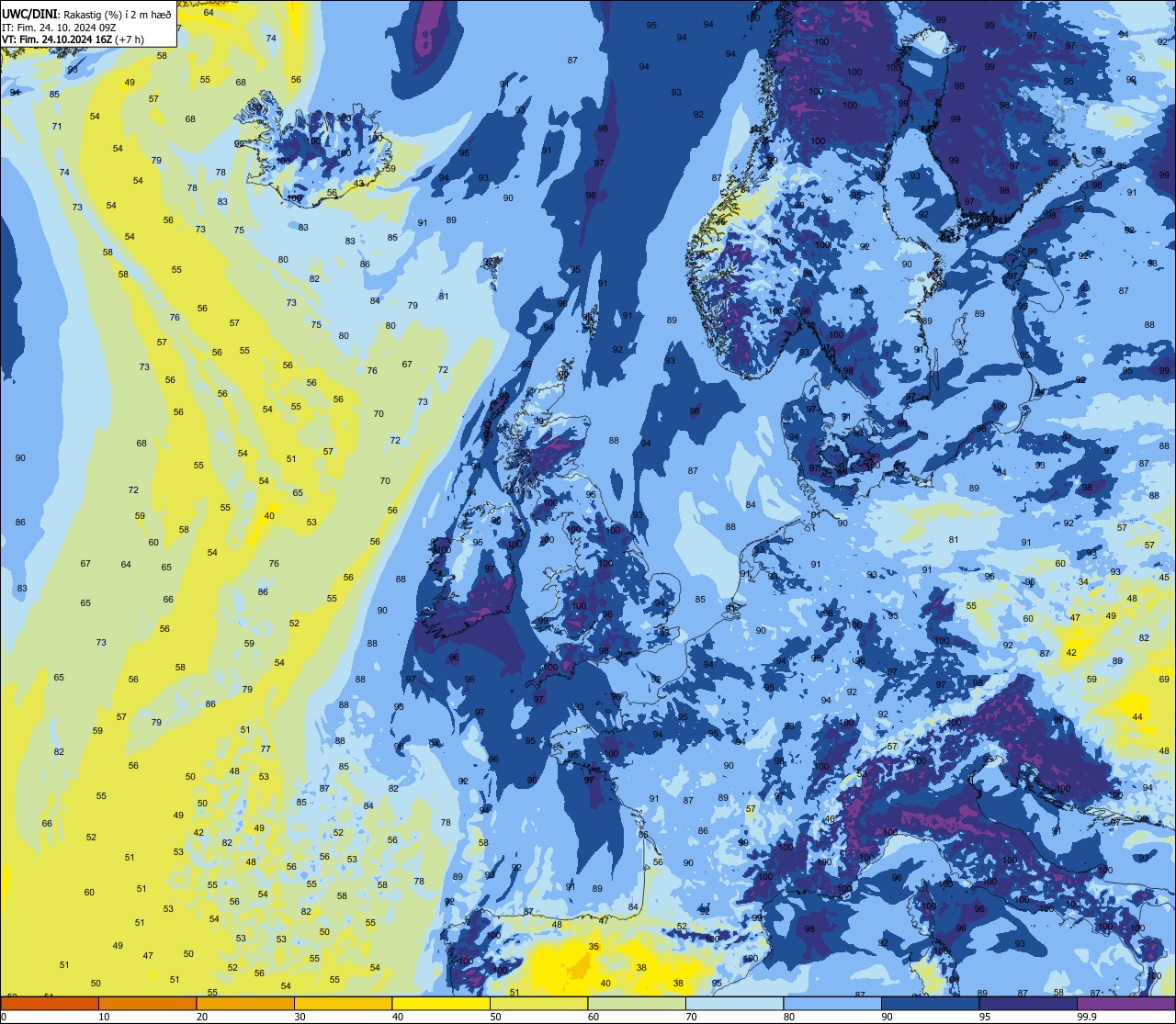Click the 'IT: Fim. 24. 10. 2024 09Z' line
Image resolution: width=1176 pixels, height=1024 pixels.
(59, 27)
